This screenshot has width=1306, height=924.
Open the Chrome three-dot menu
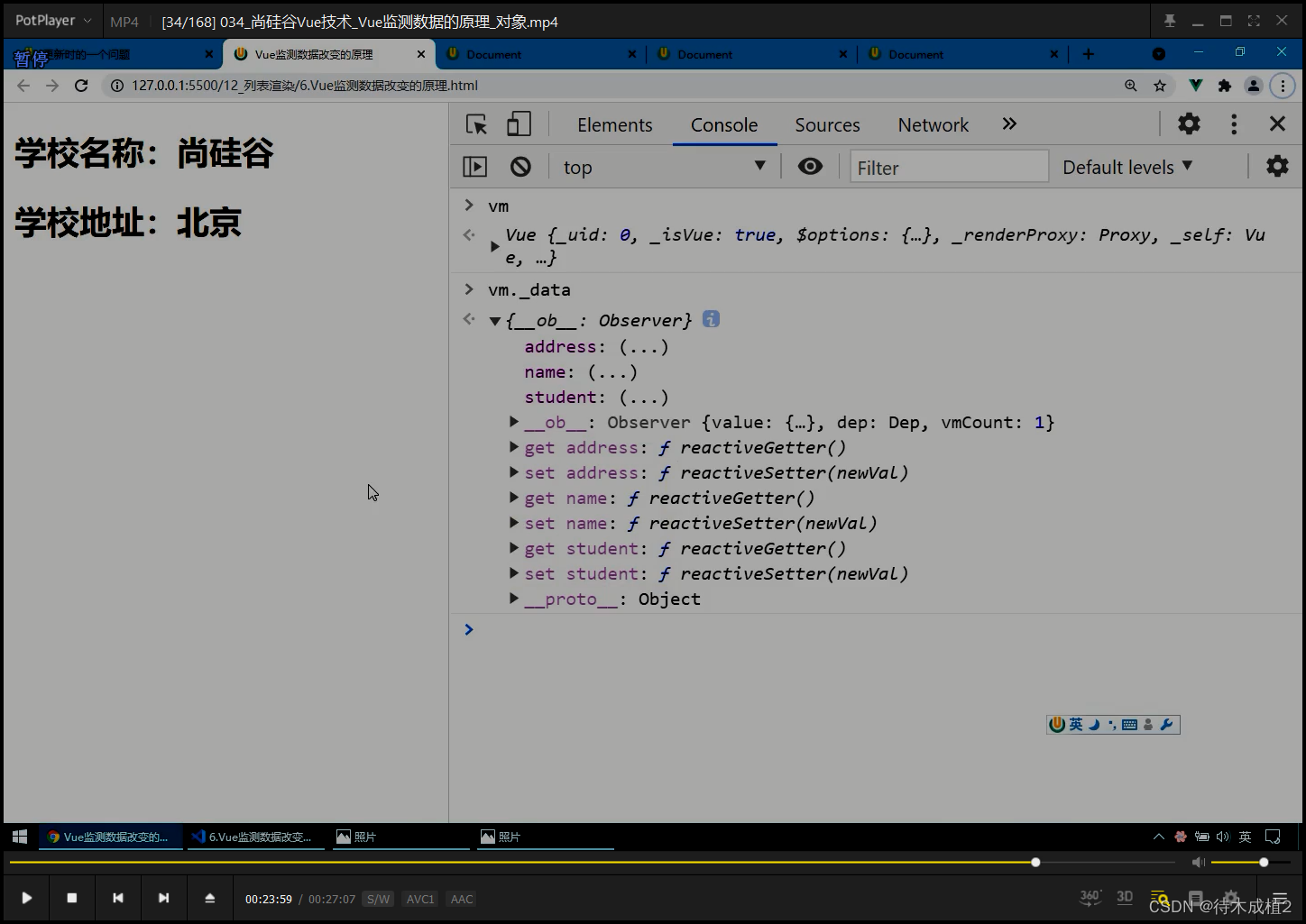1283,86
